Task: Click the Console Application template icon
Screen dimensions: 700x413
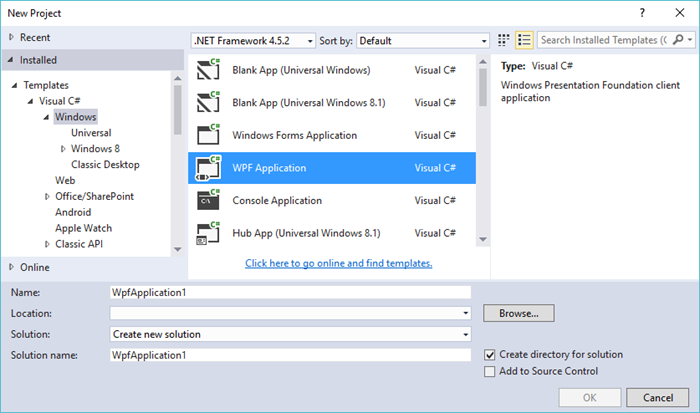Action: [208, 200]
